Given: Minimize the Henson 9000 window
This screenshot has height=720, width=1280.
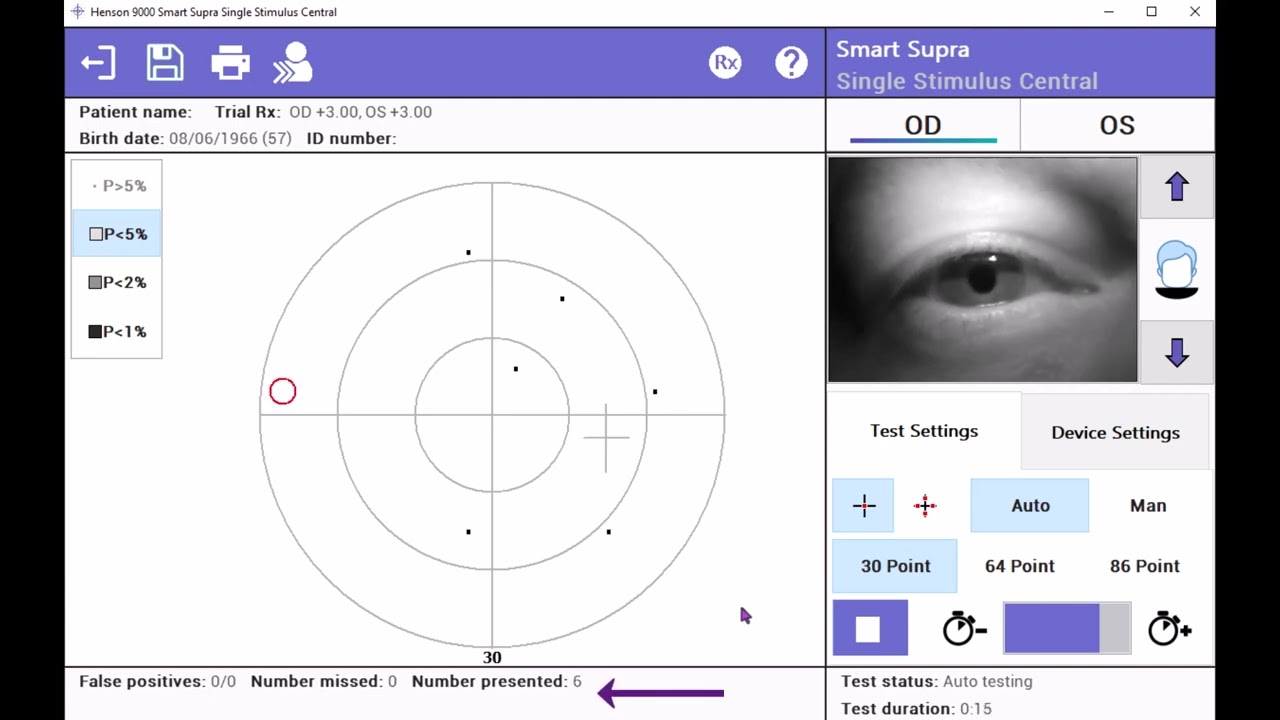Looking at the screenshot, I should (1109, 12).
